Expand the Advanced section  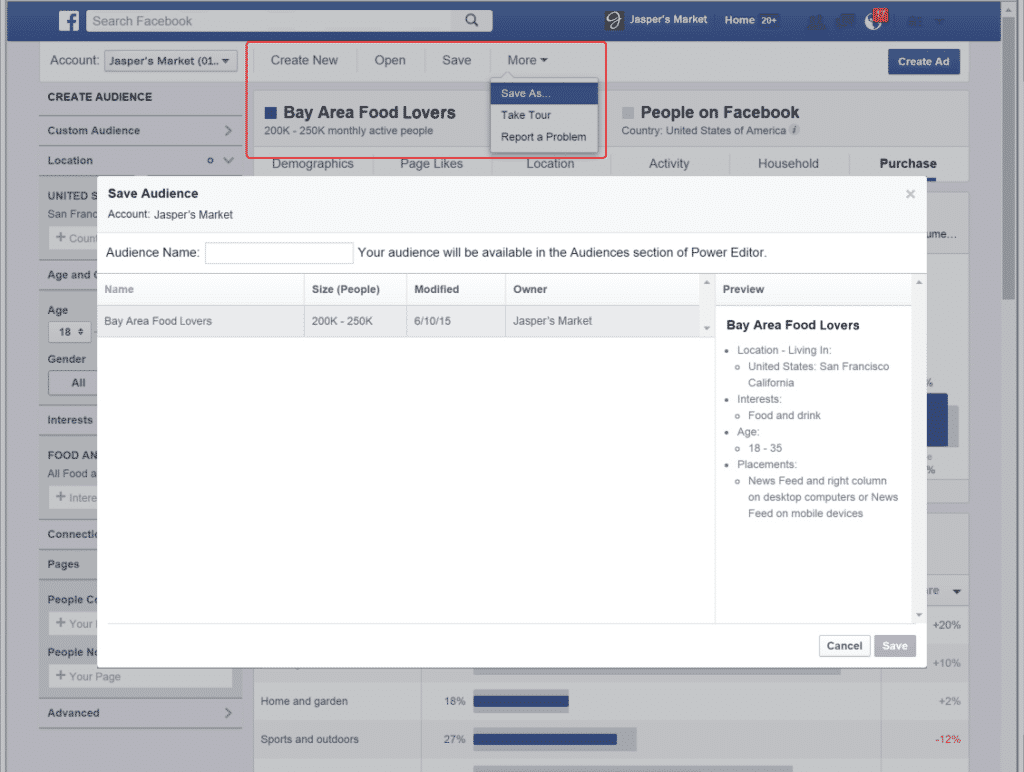pyautogui.click(x=140, y=713)
